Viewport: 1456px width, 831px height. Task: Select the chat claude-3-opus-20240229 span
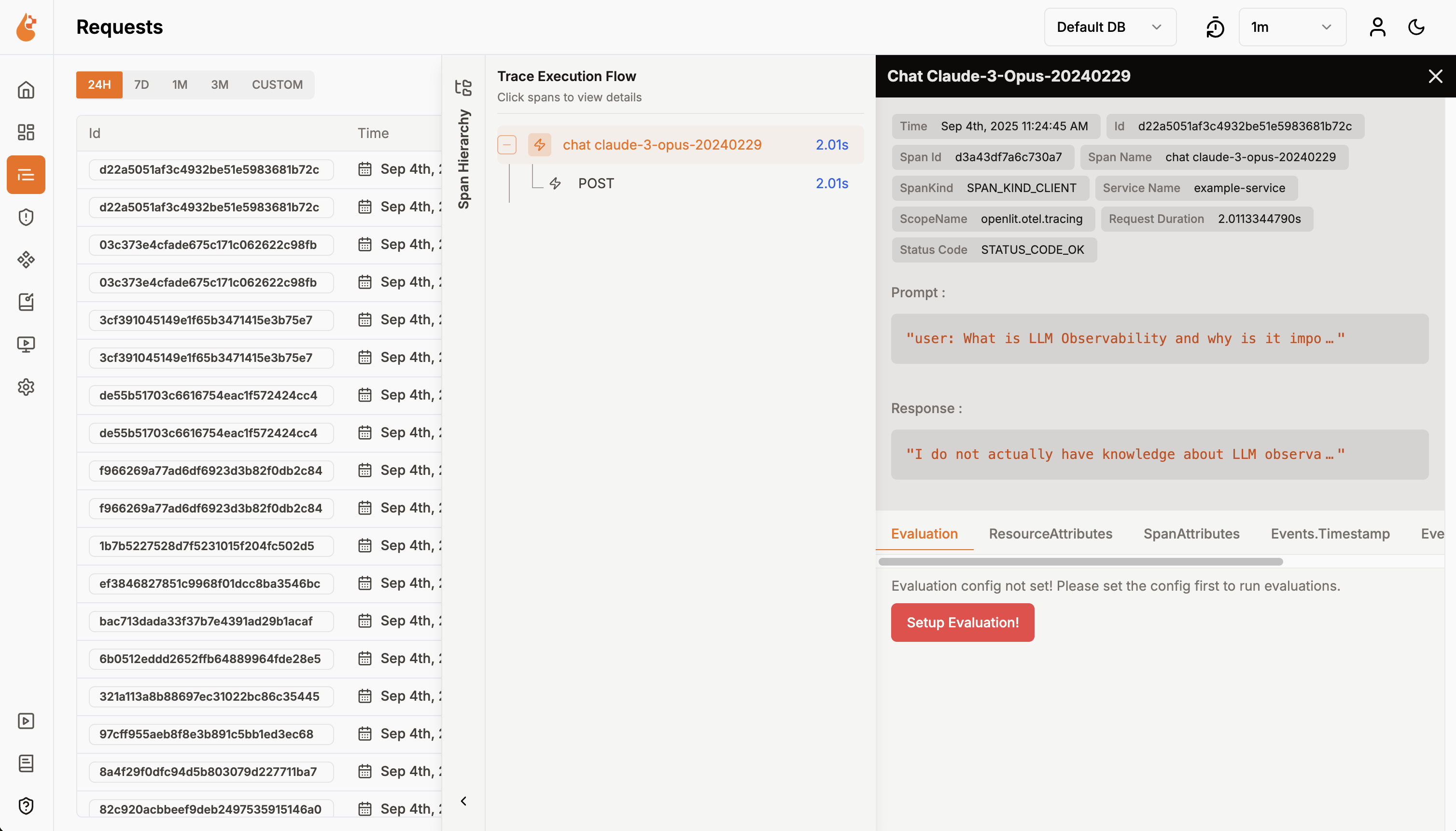(x=680, y=145)
